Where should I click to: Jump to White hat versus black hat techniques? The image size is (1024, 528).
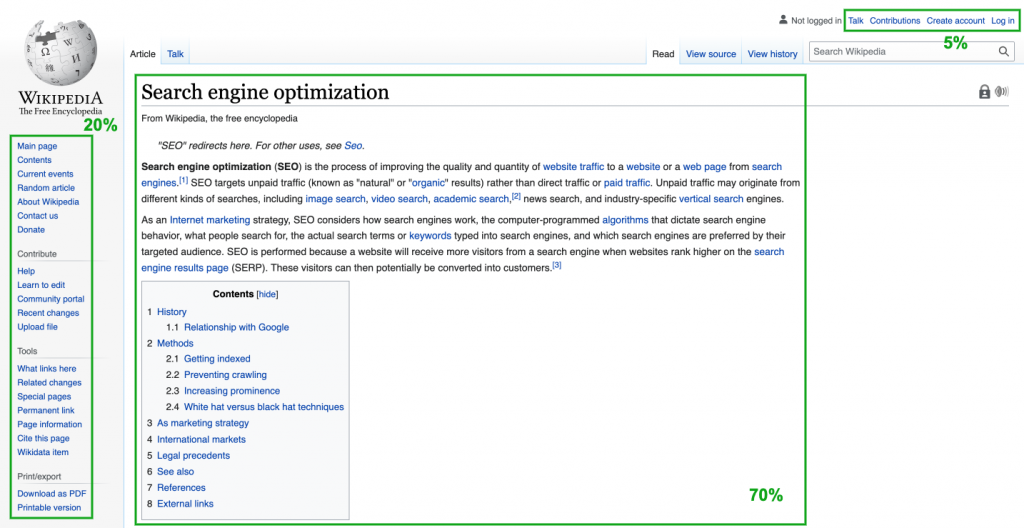(264, 407)
